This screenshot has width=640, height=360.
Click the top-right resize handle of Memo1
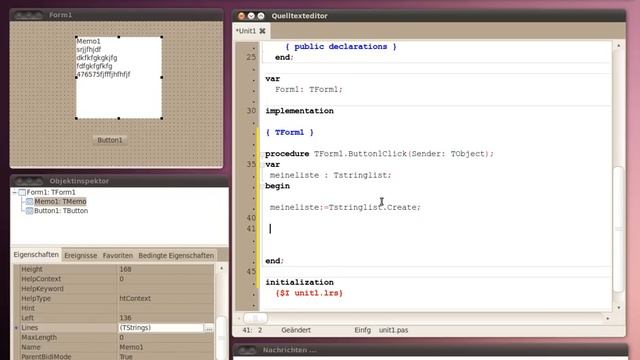(x=162, y=37)
